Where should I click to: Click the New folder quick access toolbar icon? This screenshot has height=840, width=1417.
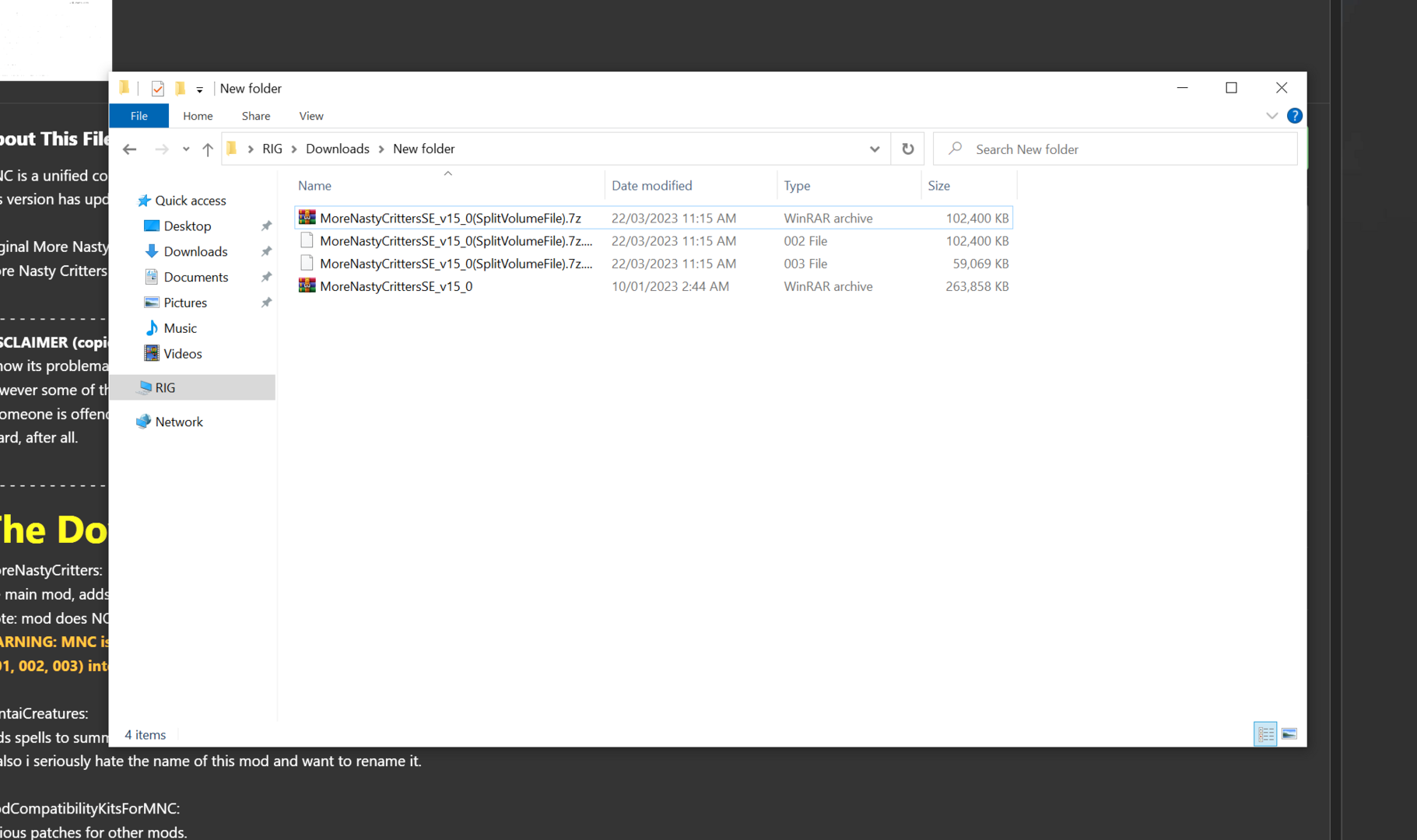point(180,89)
